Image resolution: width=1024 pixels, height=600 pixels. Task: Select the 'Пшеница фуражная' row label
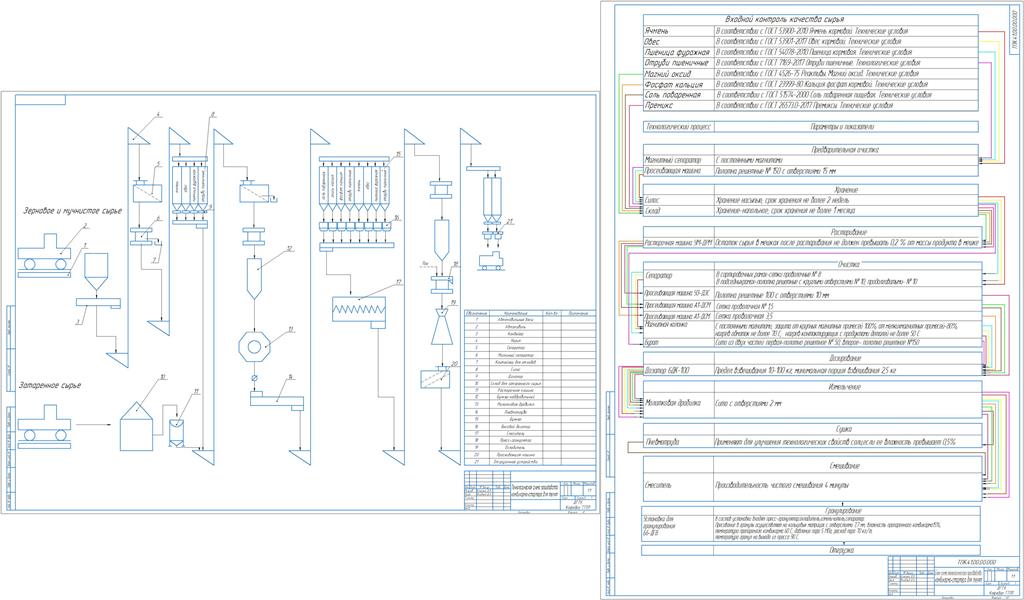click(x=679, y=52)
